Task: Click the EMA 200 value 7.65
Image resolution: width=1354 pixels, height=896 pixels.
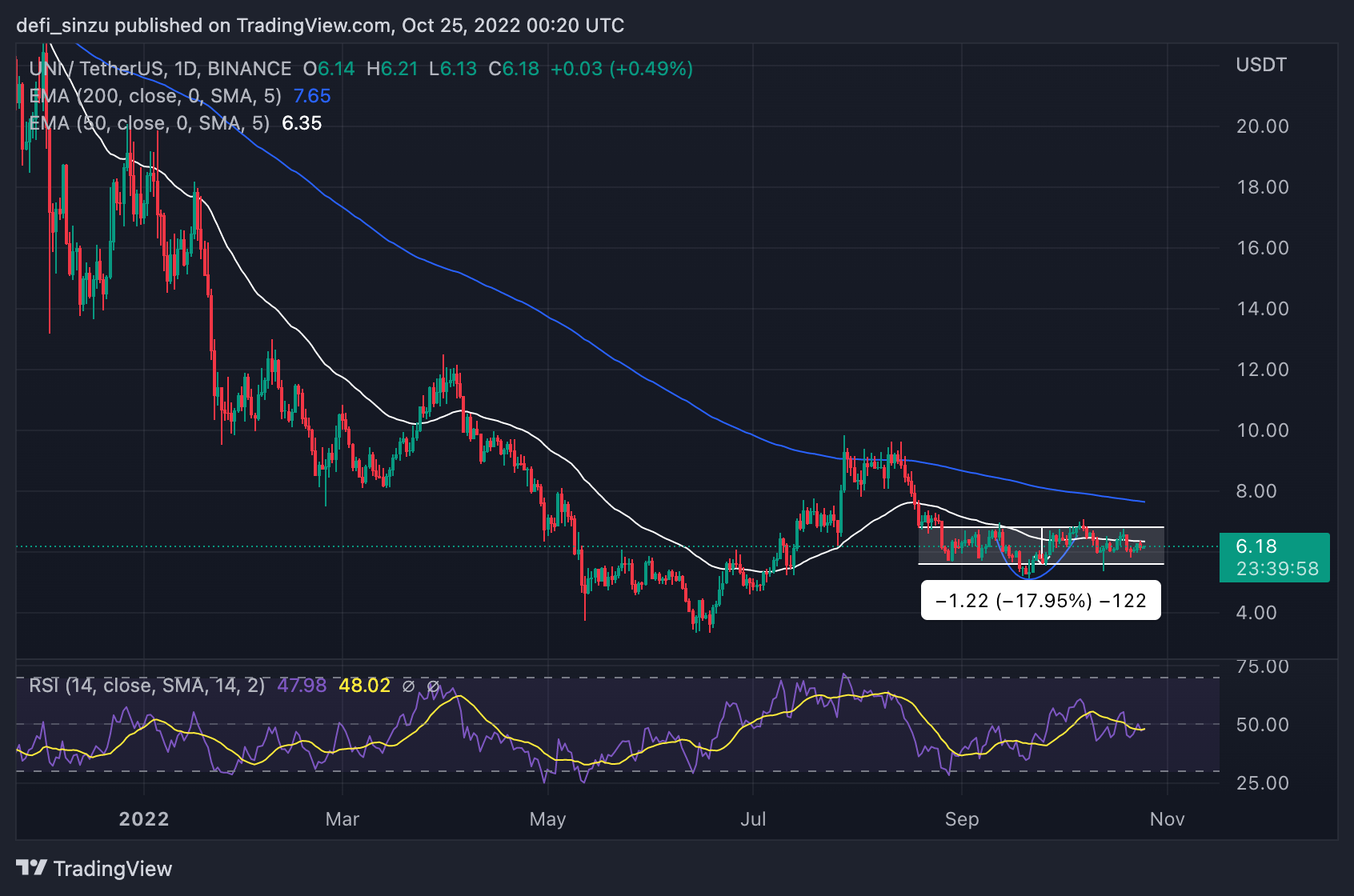Action: click(312, 96)
